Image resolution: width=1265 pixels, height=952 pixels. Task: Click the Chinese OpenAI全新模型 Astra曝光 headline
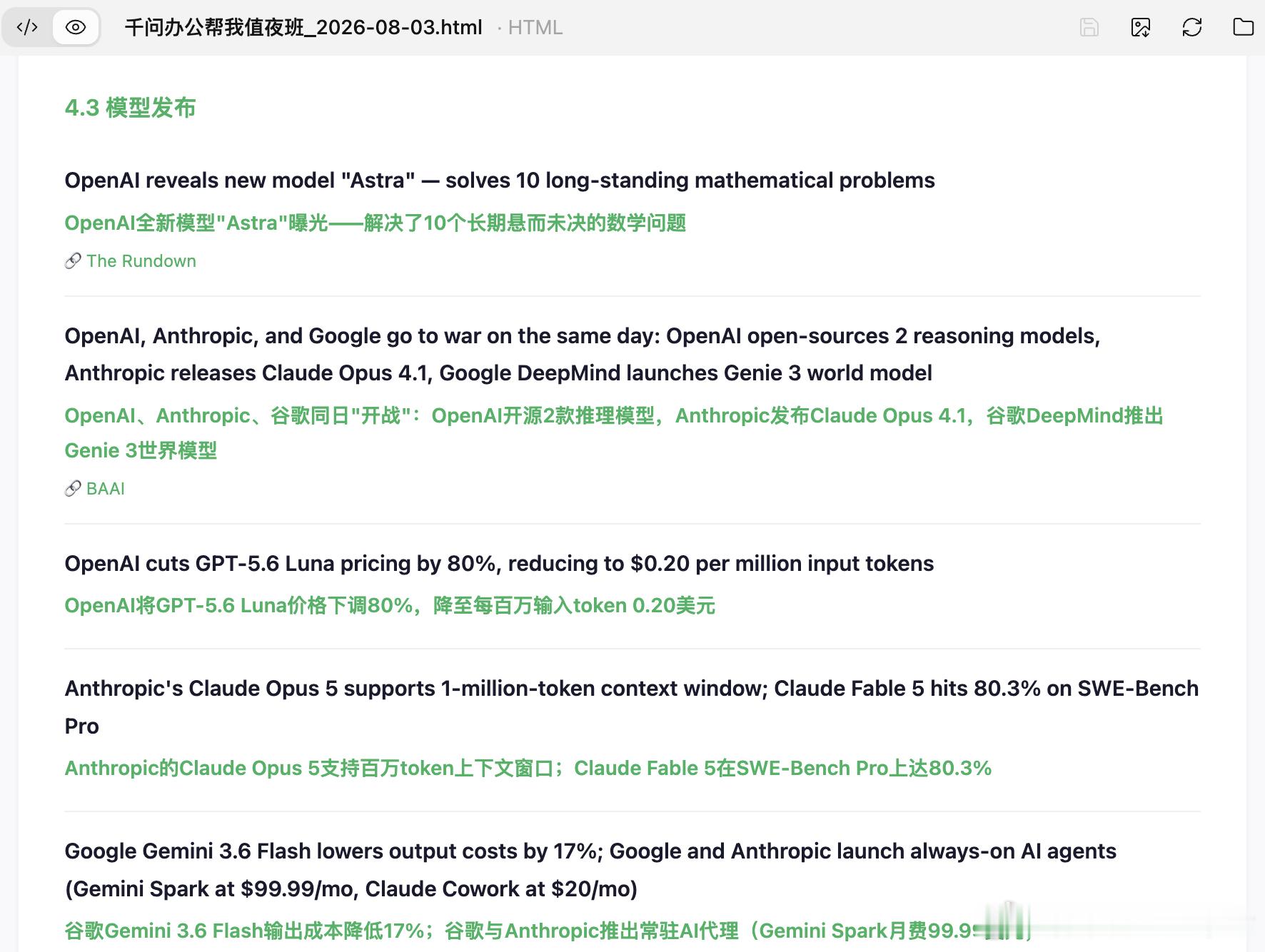coord(376,223)
